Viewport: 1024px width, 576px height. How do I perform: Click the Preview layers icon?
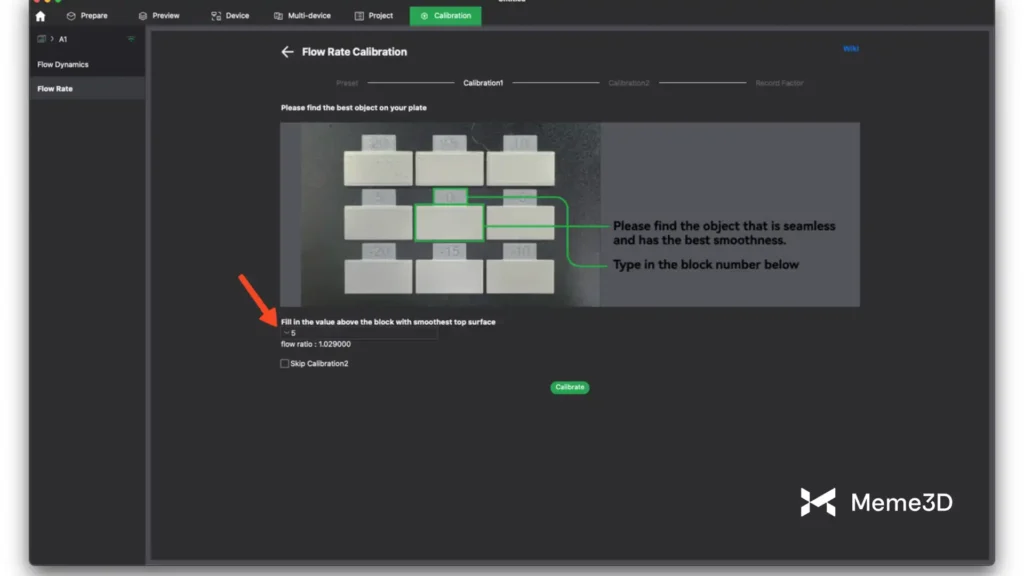[143, 16]
